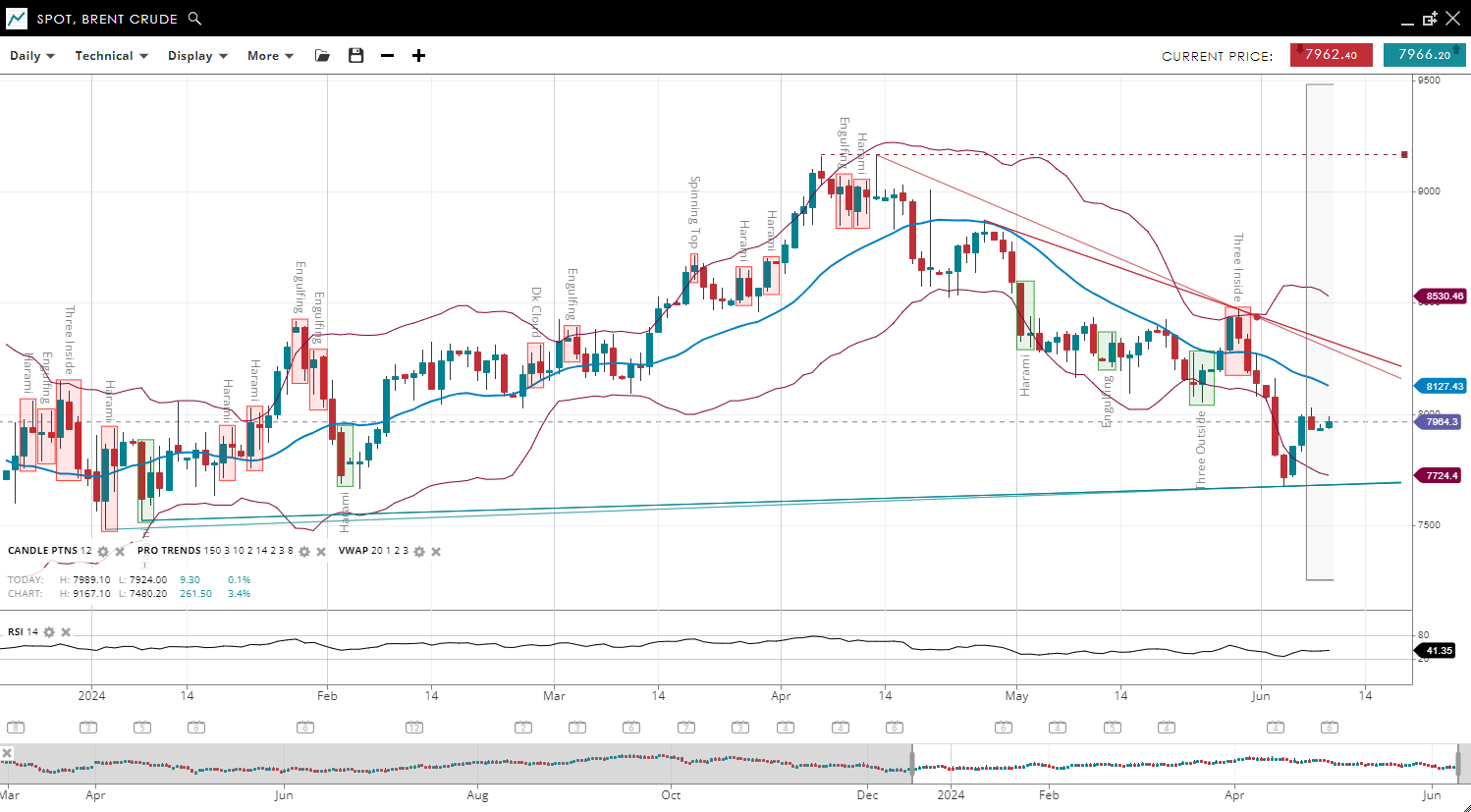The width and height of the screenshot is (1471, 812).
Task: Remove the RSI indicator from chart
Action: point(66,632)
